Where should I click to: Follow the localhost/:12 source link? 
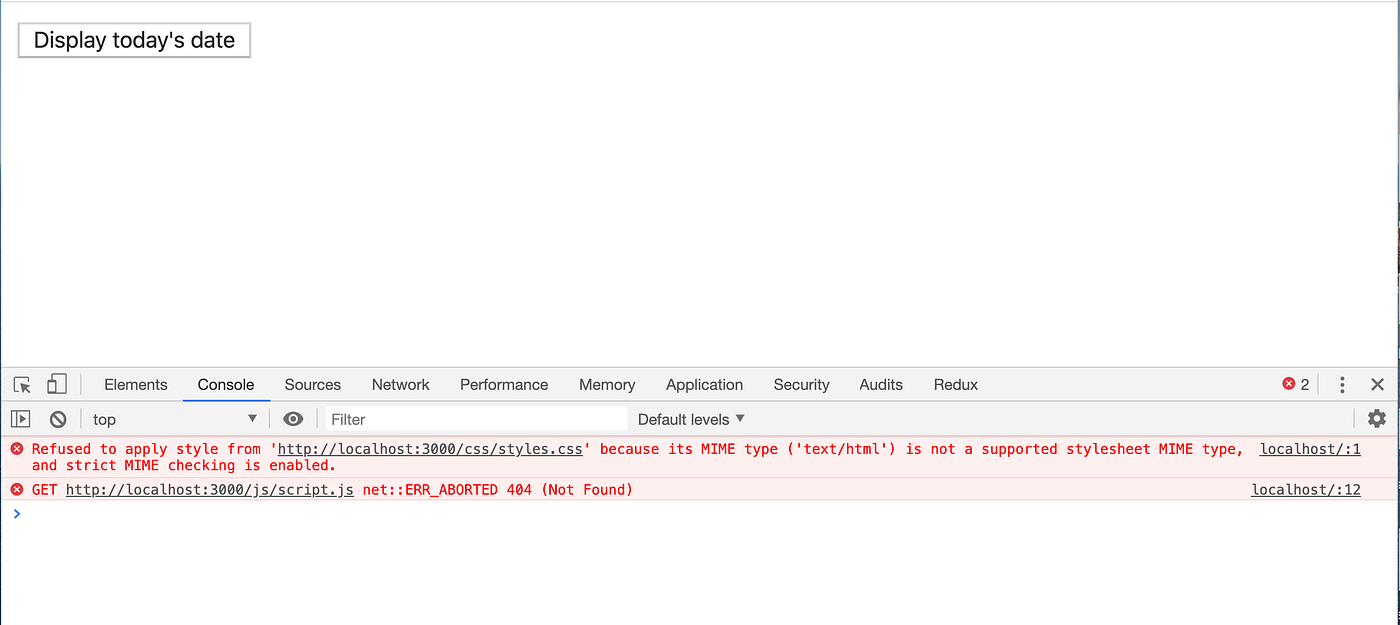[x=1306, y=489]
